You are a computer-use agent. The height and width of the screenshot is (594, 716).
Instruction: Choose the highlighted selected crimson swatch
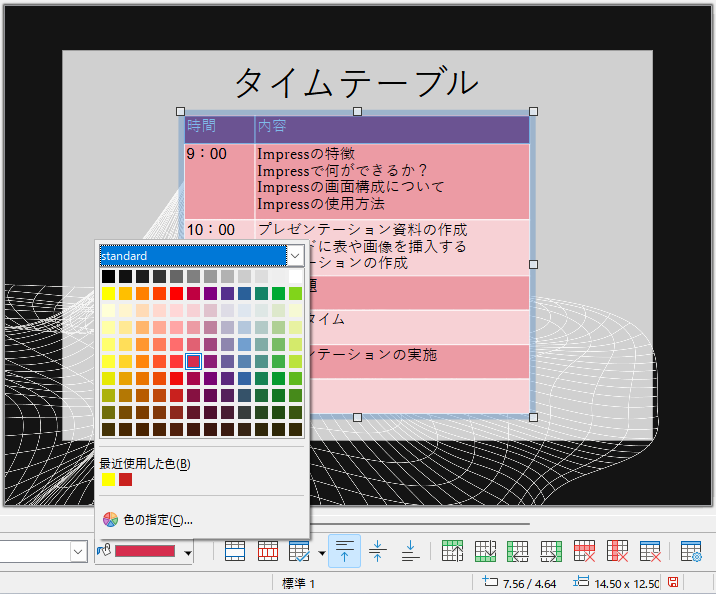tap(194, 361)
